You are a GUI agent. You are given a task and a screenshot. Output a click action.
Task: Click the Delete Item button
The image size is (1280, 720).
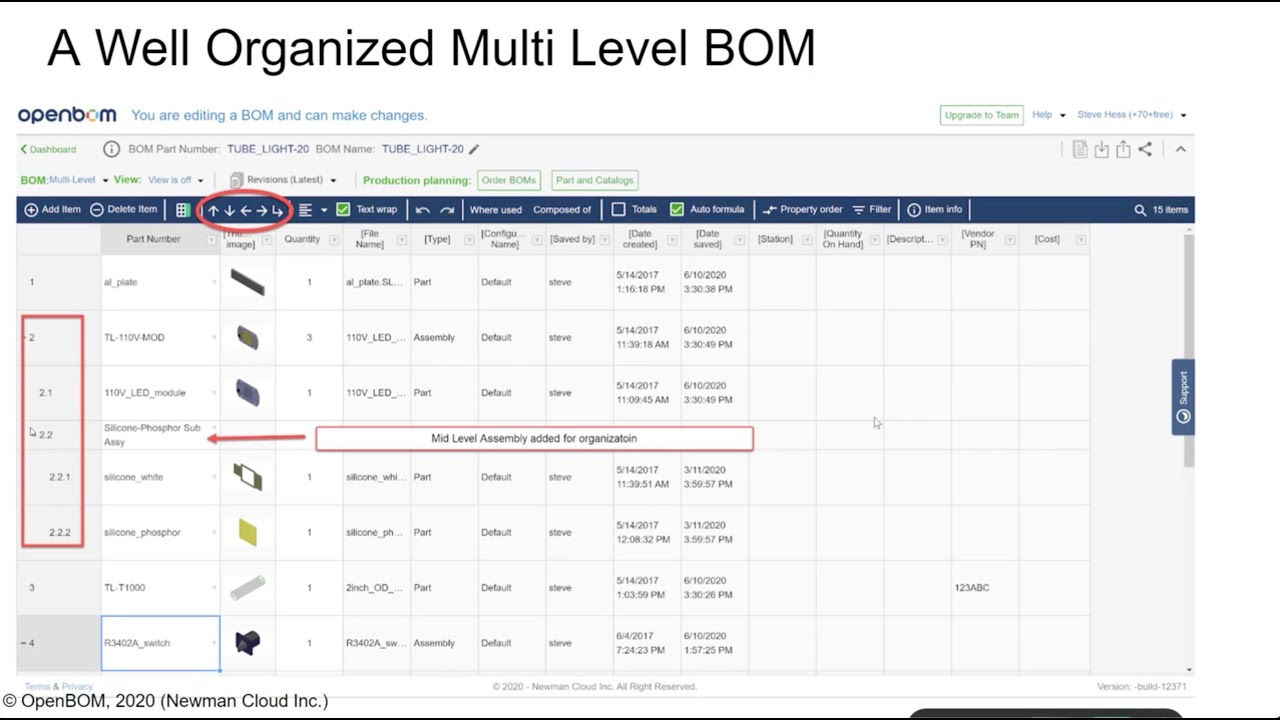pos(124,210)
